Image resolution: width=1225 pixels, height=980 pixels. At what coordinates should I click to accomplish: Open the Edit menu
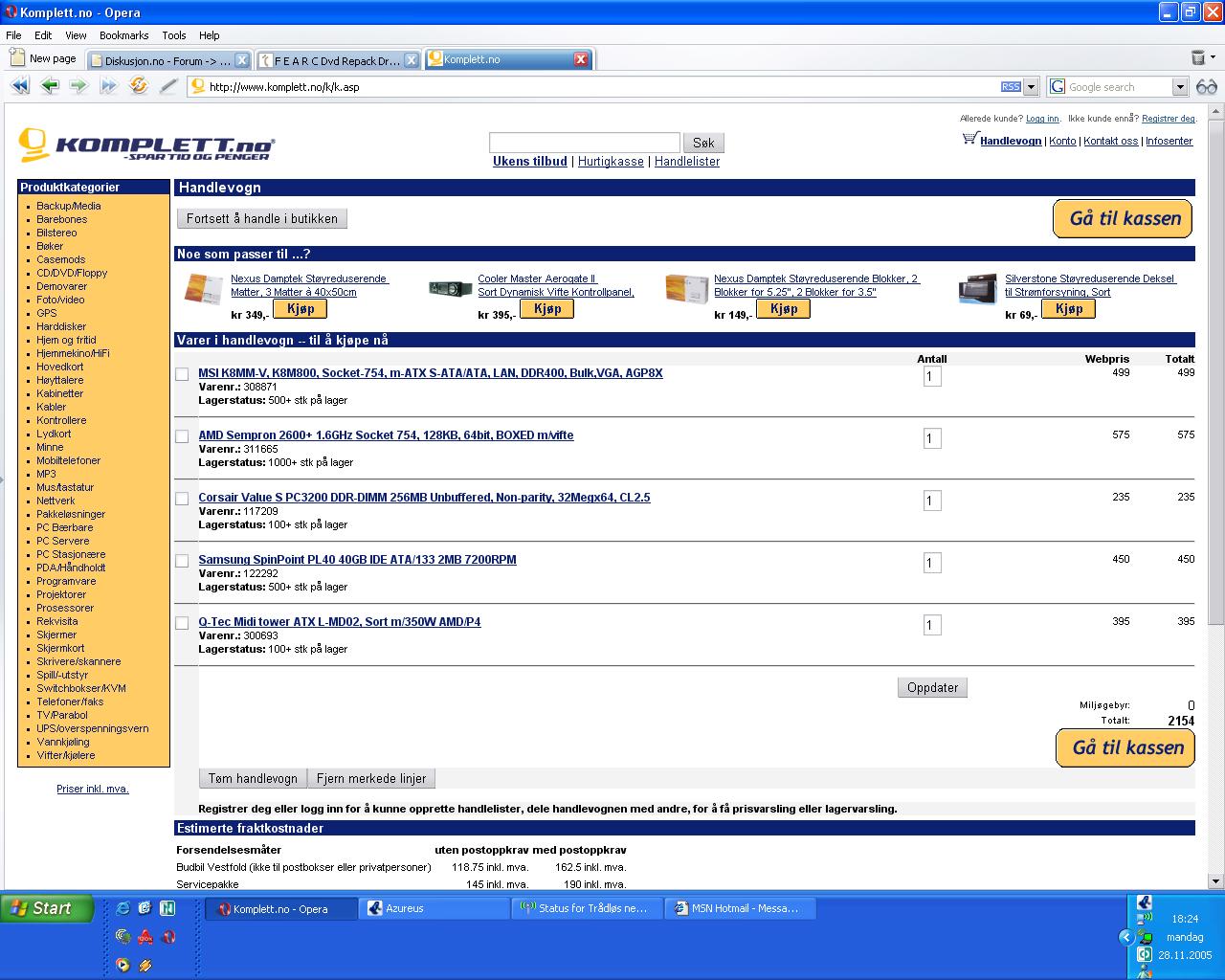43,35
